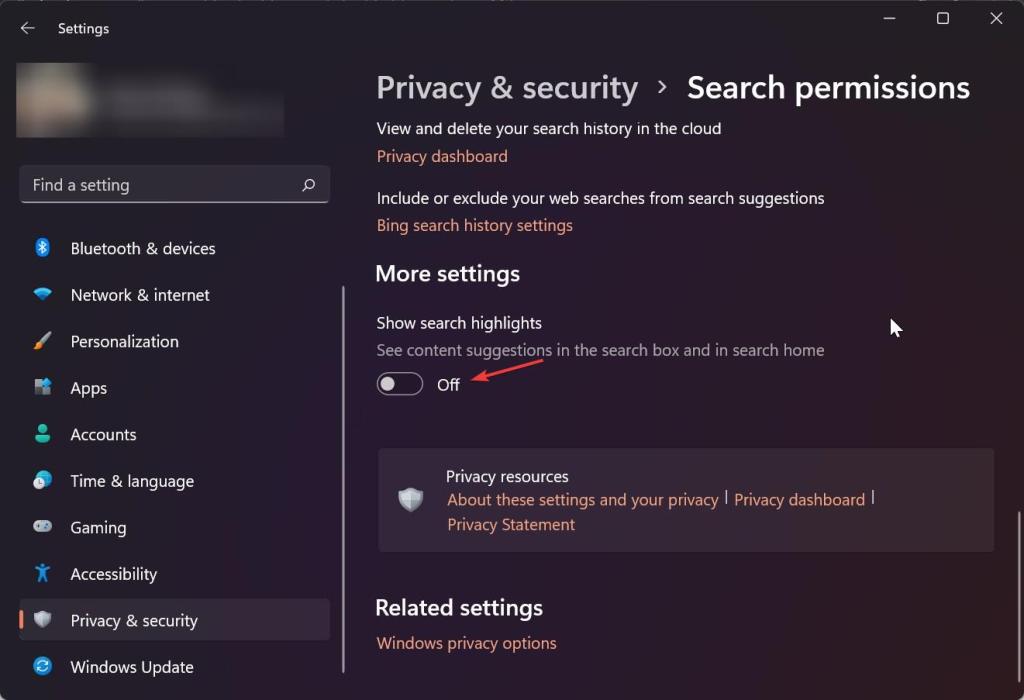Click the Time & language clock icon
The image size is (1024, 700).
pyautogui.click(x=42, y=481)
